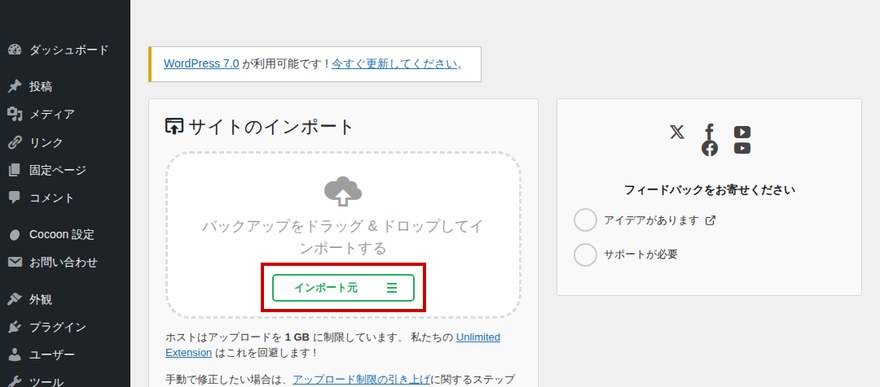The width and height of the screenshot is (880, 387).
Task: Click the chain icon beside リンク
Action: click(15, 142)
